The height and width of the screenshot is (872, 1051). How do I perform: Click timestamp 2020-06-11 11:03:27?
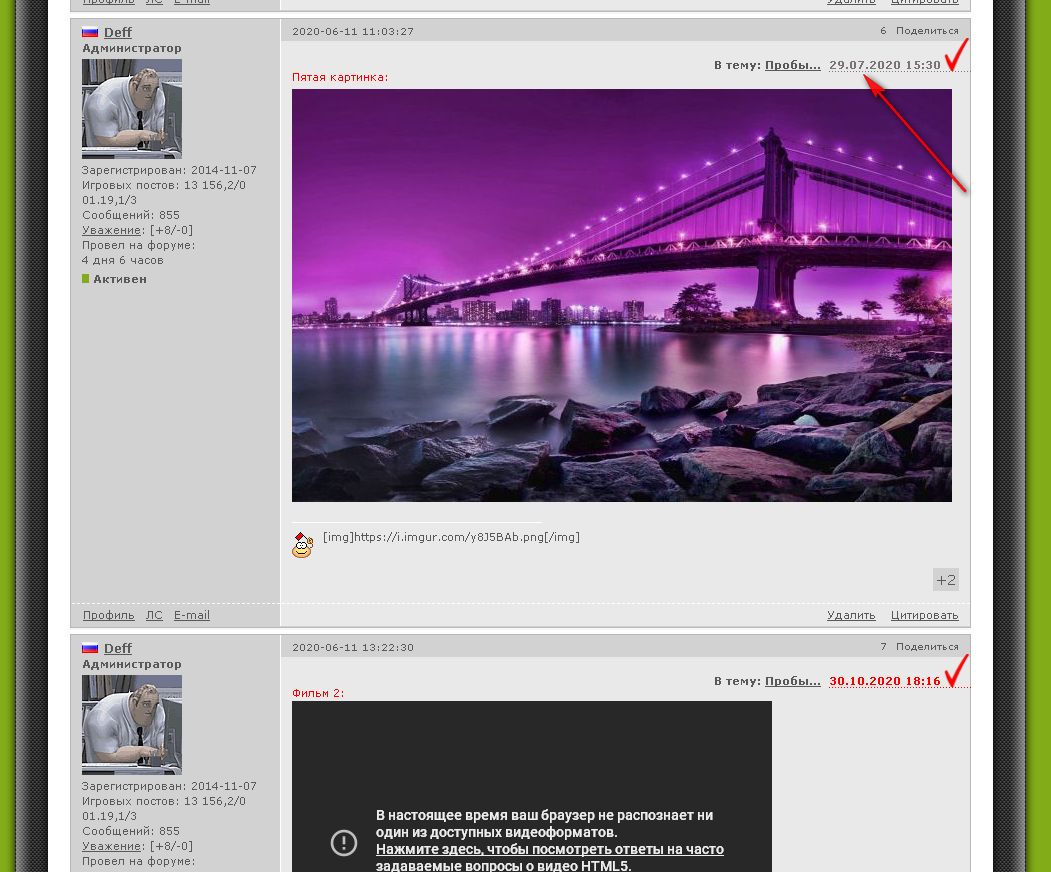click(x=353, y=32)
